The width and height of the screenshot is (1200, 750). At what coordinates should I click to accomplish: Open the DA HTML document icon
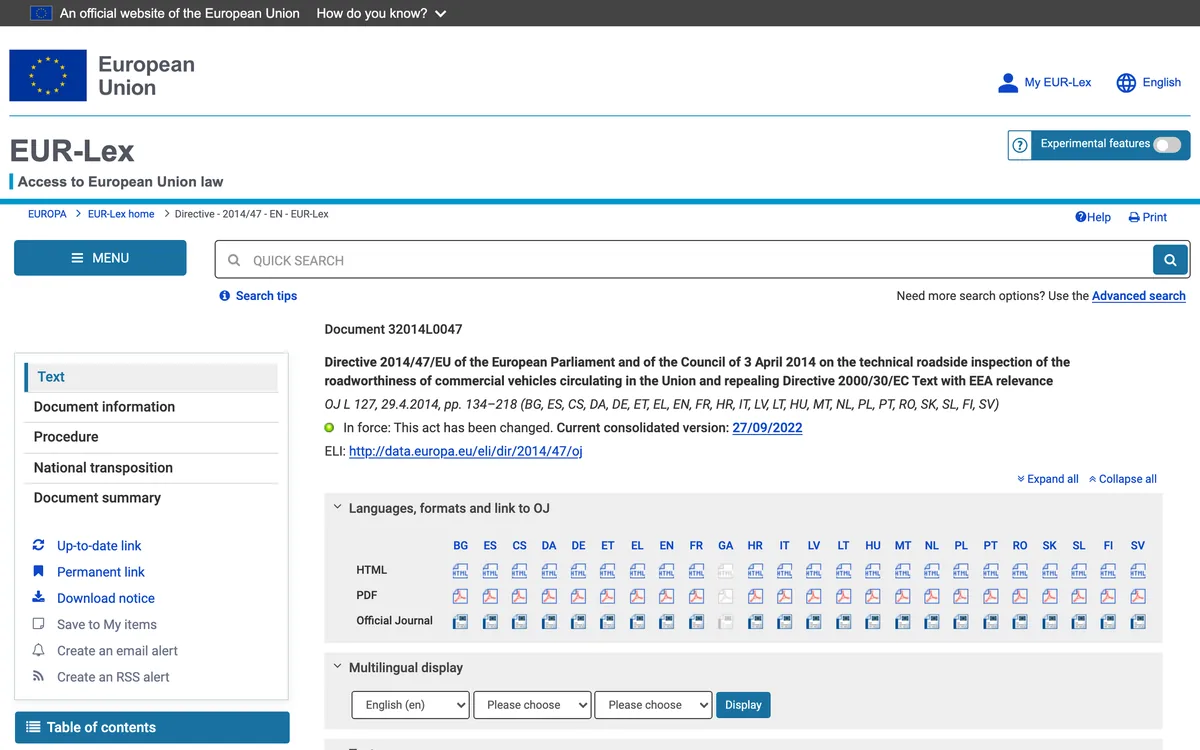coord(549,571)
